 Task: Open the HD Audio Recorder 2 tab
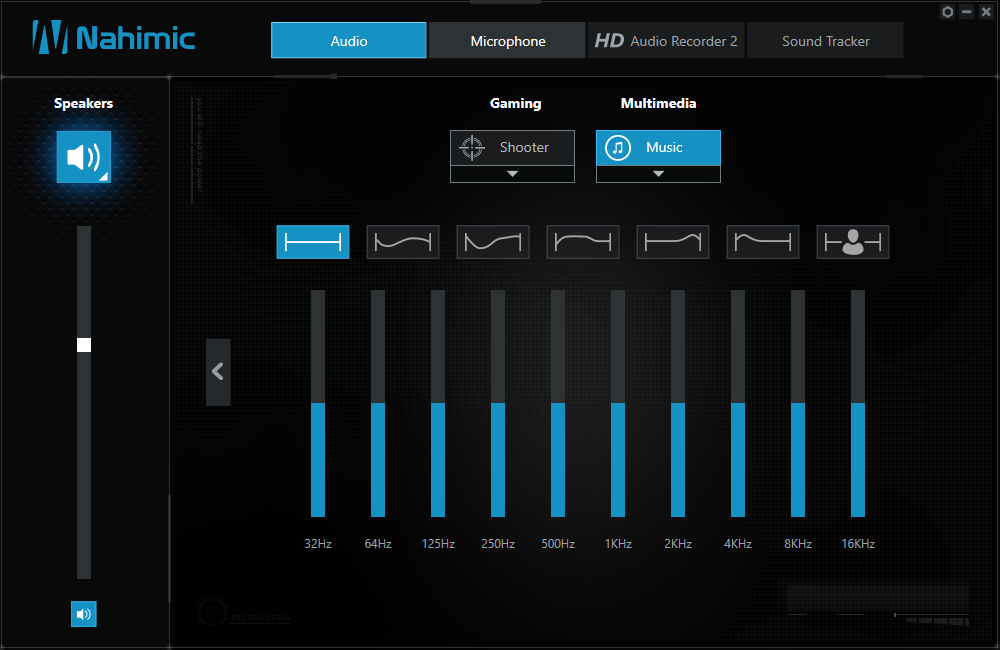click(x=666, y=41)
